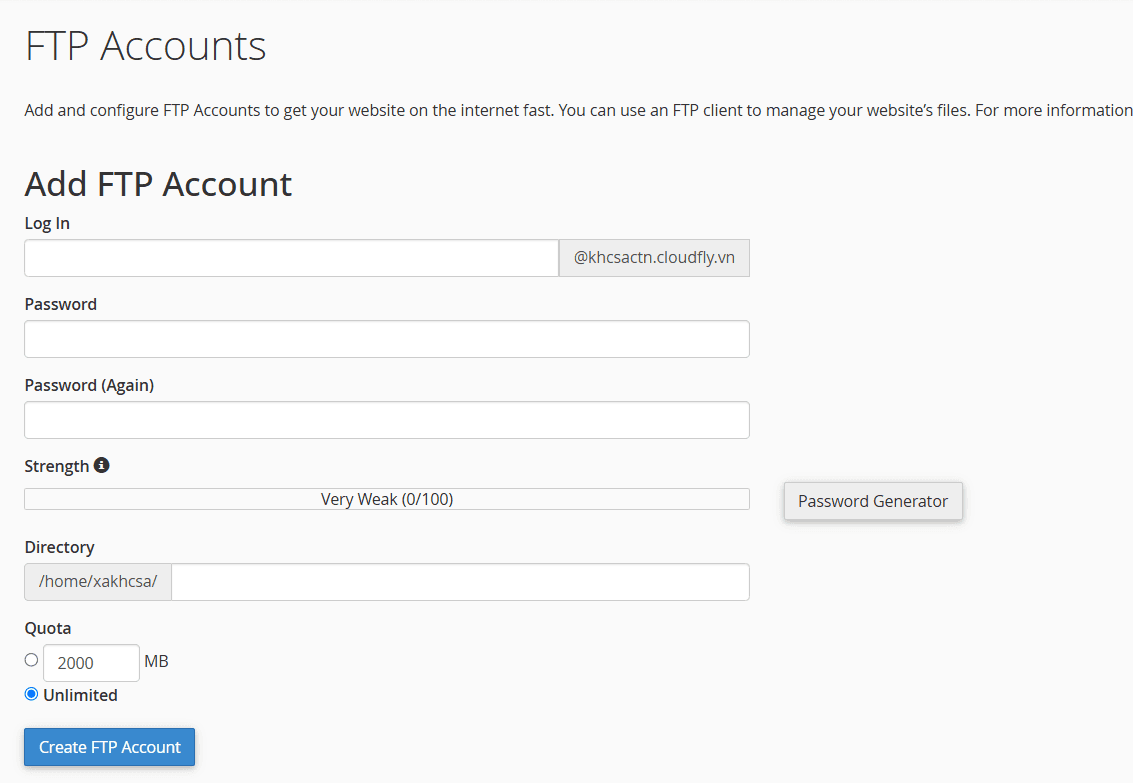This screenshot has width=1133, height=783.
Task: Click the Strength info icon
Action: (x=101, y=465)
